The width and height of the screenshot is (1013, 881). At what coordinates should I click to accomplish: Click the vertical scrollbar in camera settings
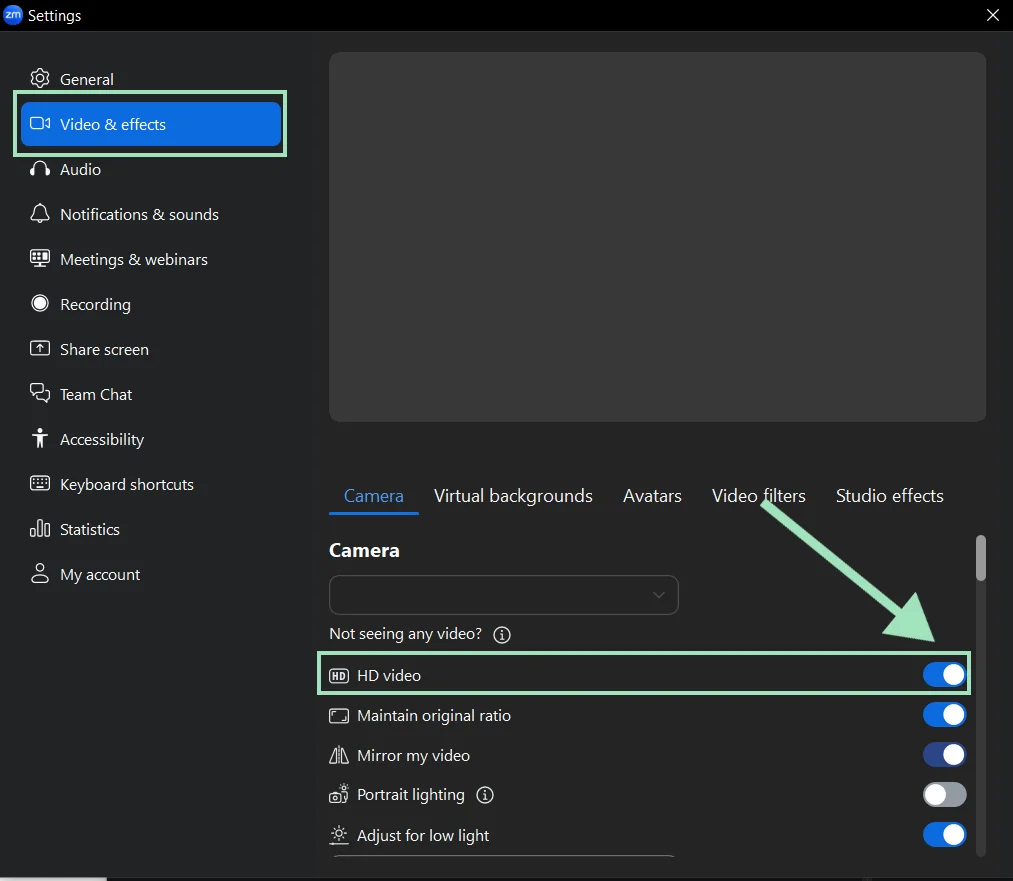[981, 558]
